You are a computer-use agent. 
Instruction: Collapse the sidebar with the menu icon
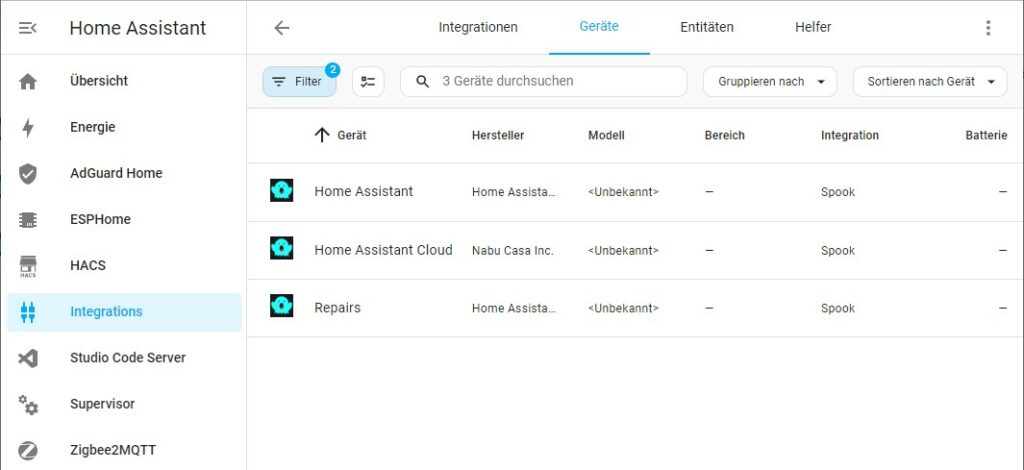(x=27, y=28)
